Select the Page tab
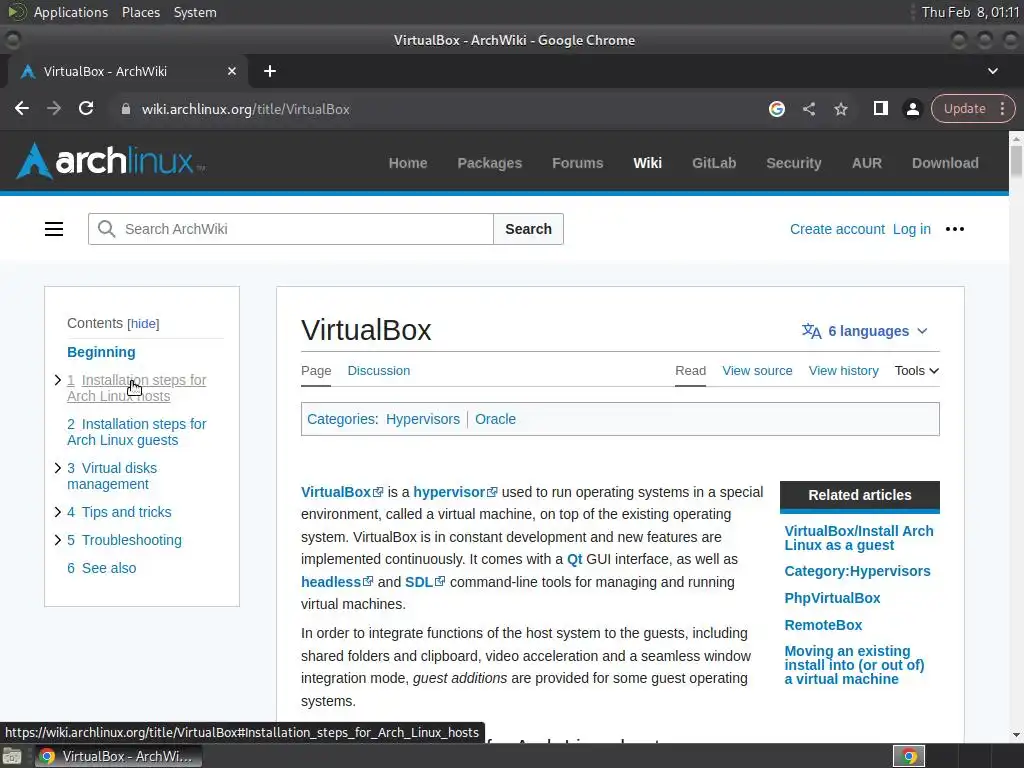 point(316,371)
